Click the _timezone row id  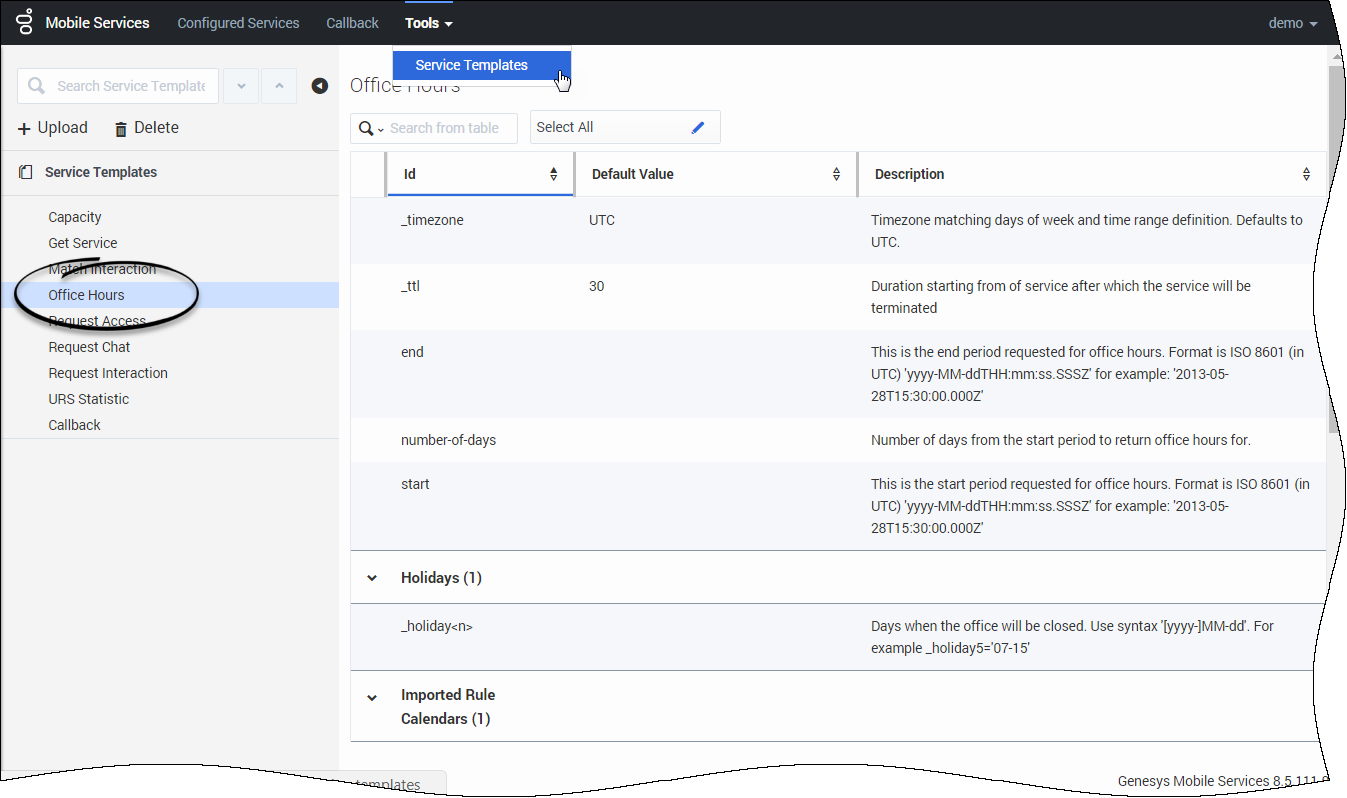click(432, 220)
